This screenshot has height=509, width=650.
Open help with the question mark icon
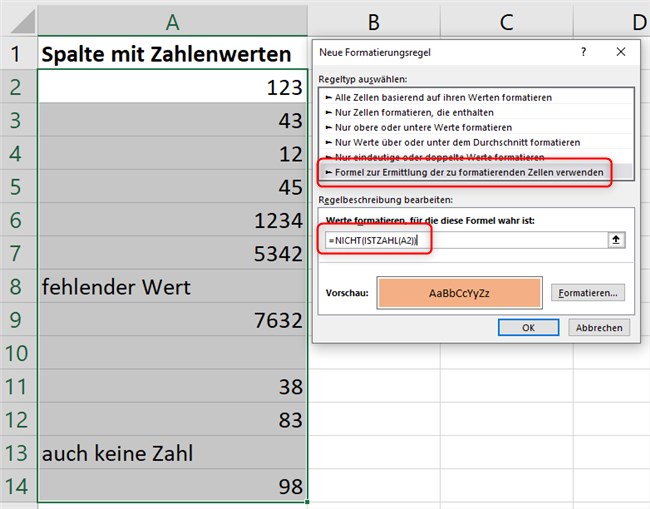[584, 52]
